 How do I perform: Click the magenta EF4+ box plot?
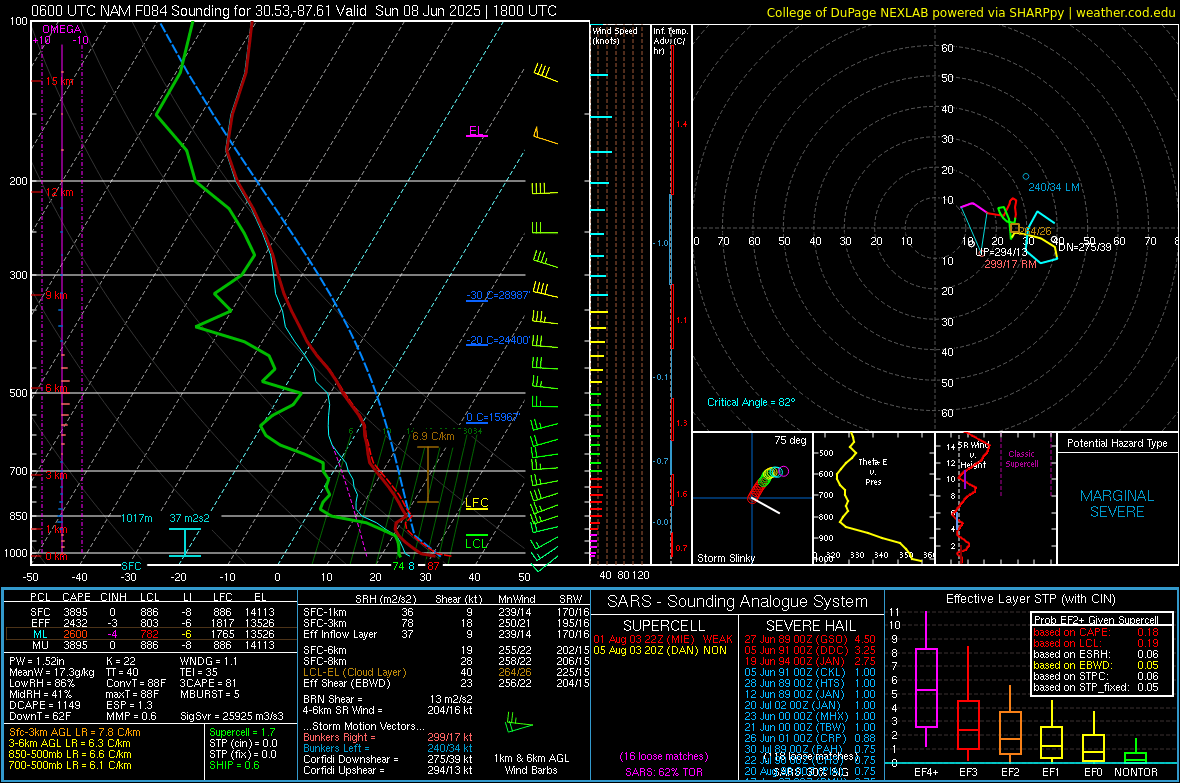coord(926,679)
